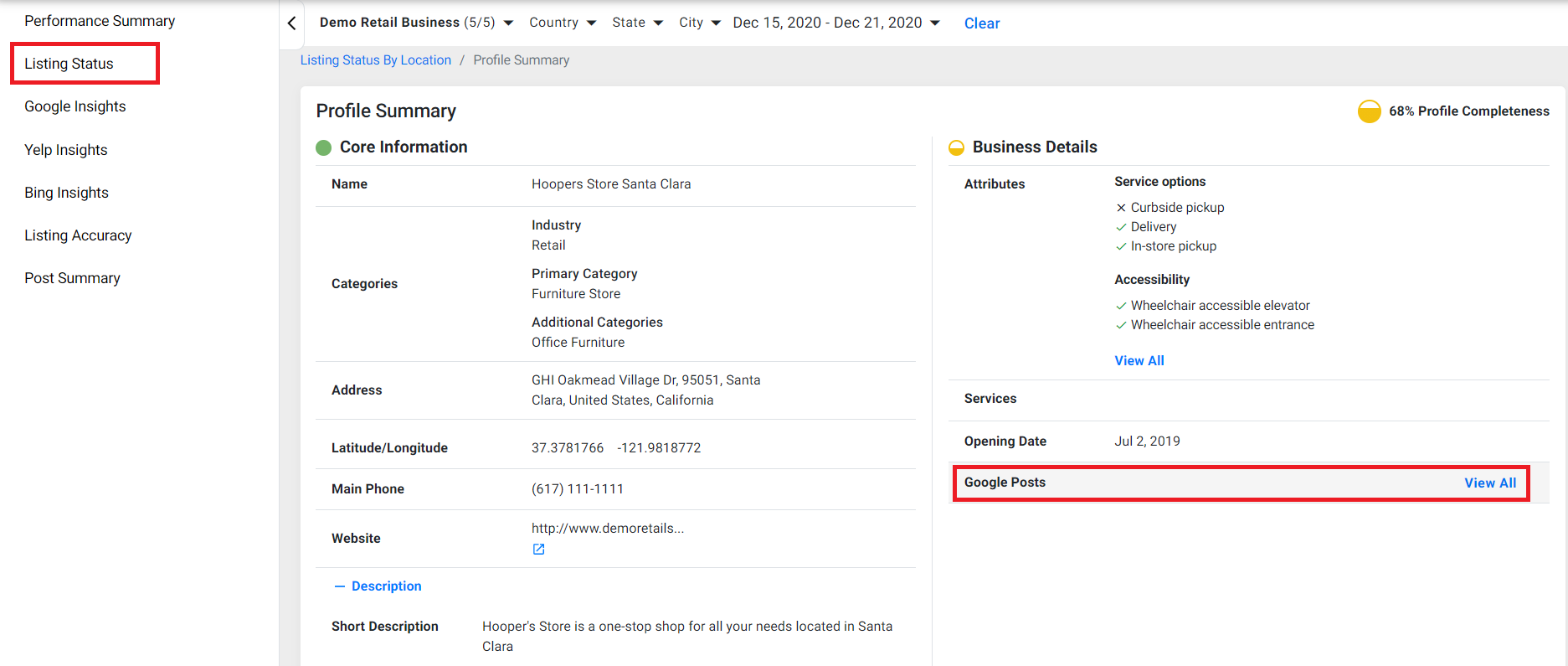Click the Accessibility heading

1152,280
